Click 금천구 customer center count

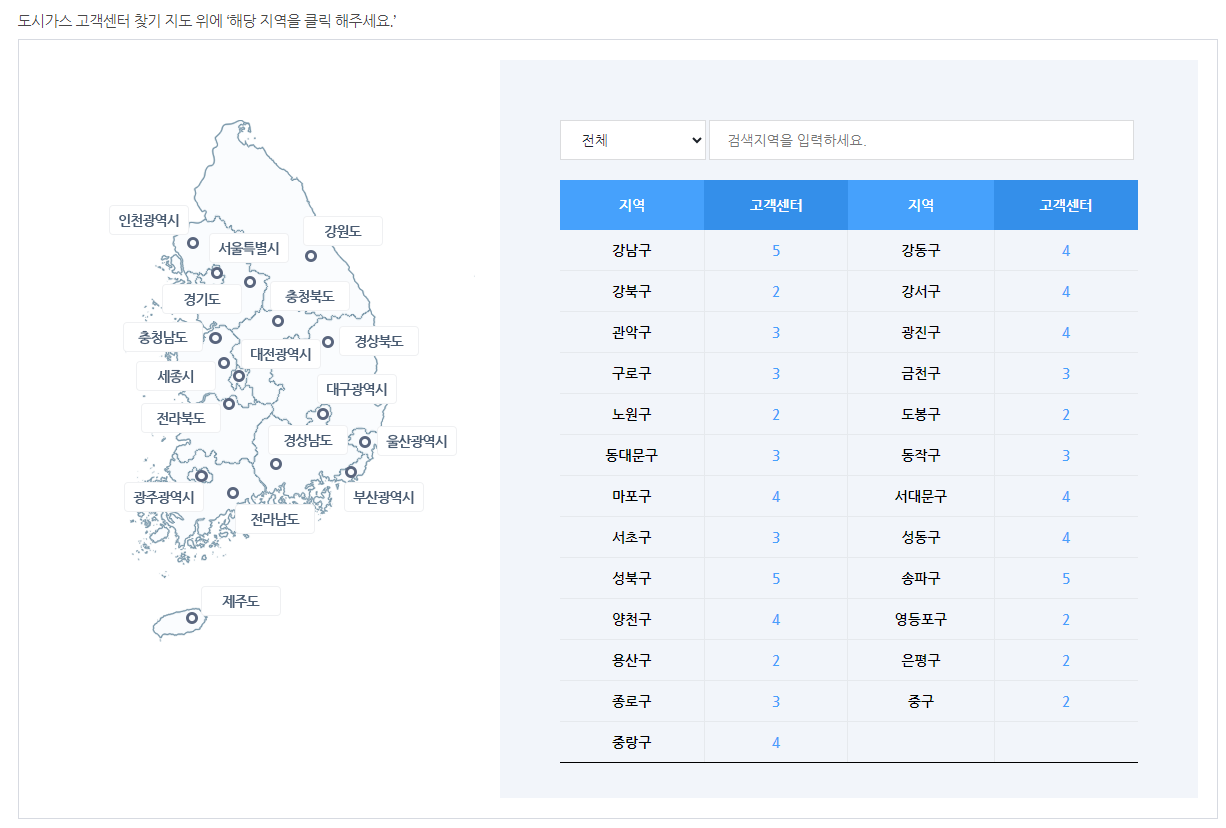(1066, 373)
